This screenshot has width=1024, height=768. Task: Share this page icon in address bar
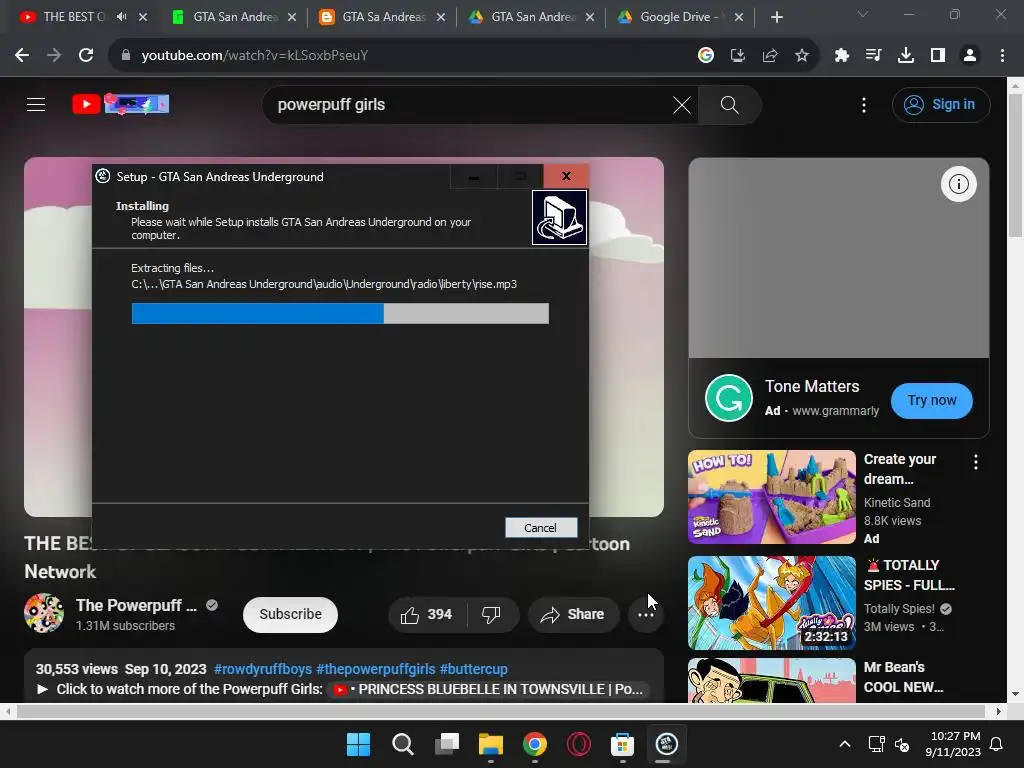coord(770,56)
